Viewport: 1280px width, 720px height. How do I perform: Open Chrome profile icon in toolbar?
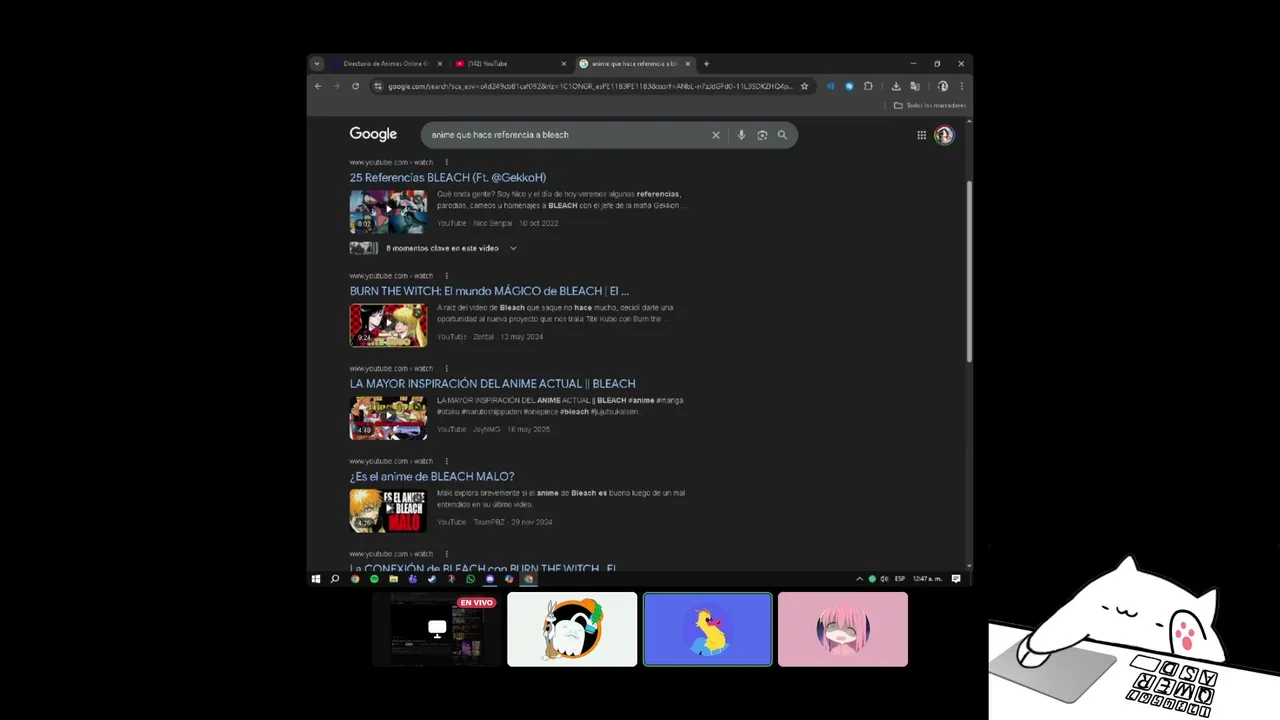[942, 86]
